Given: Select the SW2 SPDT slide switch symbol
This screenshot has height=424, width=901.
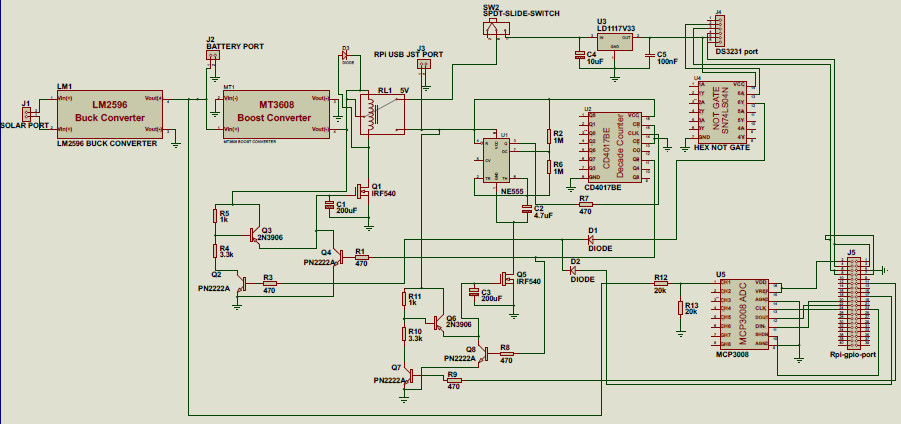Looking at the screenshot, I should pos(495,29).
